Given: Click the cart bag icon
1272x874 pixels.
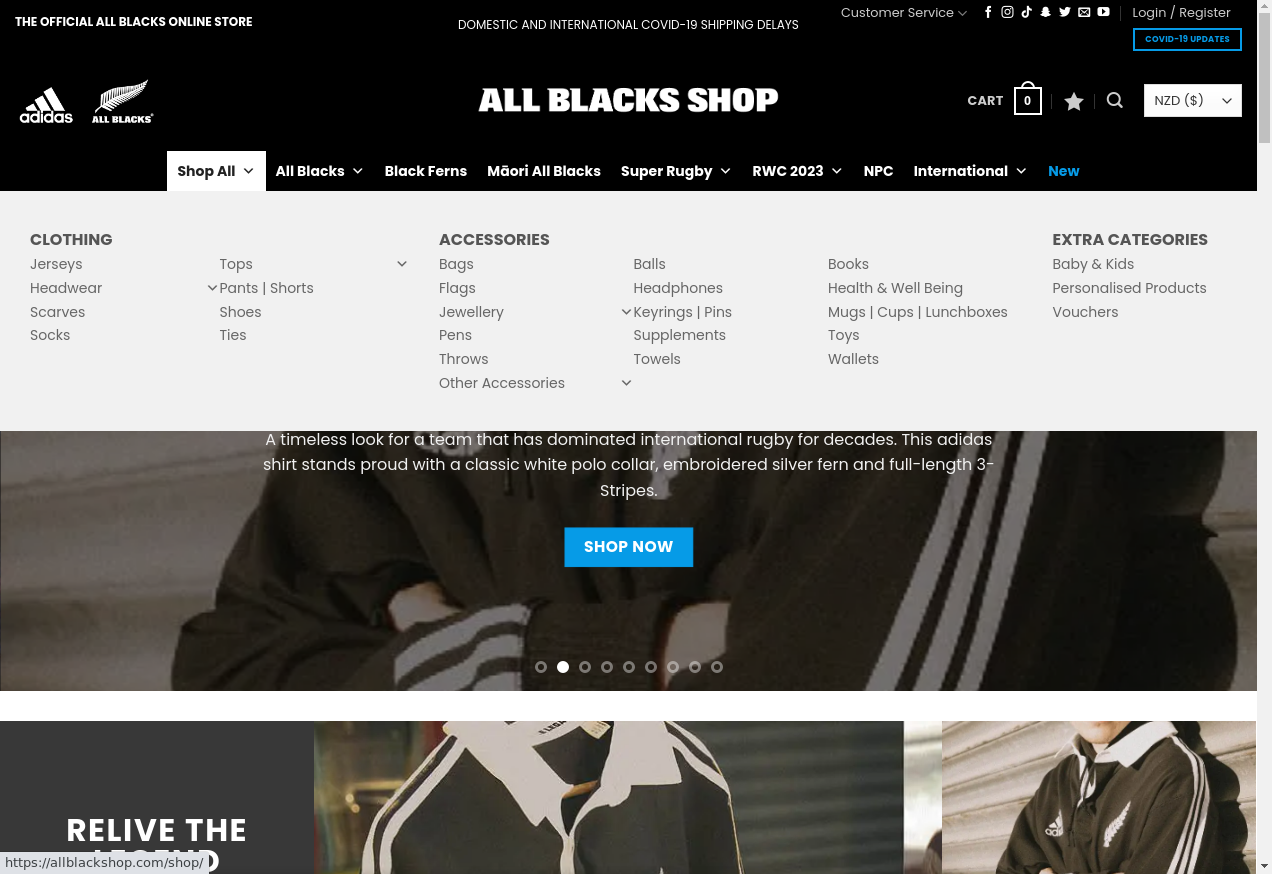Looking at the screenshot, I should 1028,99.
